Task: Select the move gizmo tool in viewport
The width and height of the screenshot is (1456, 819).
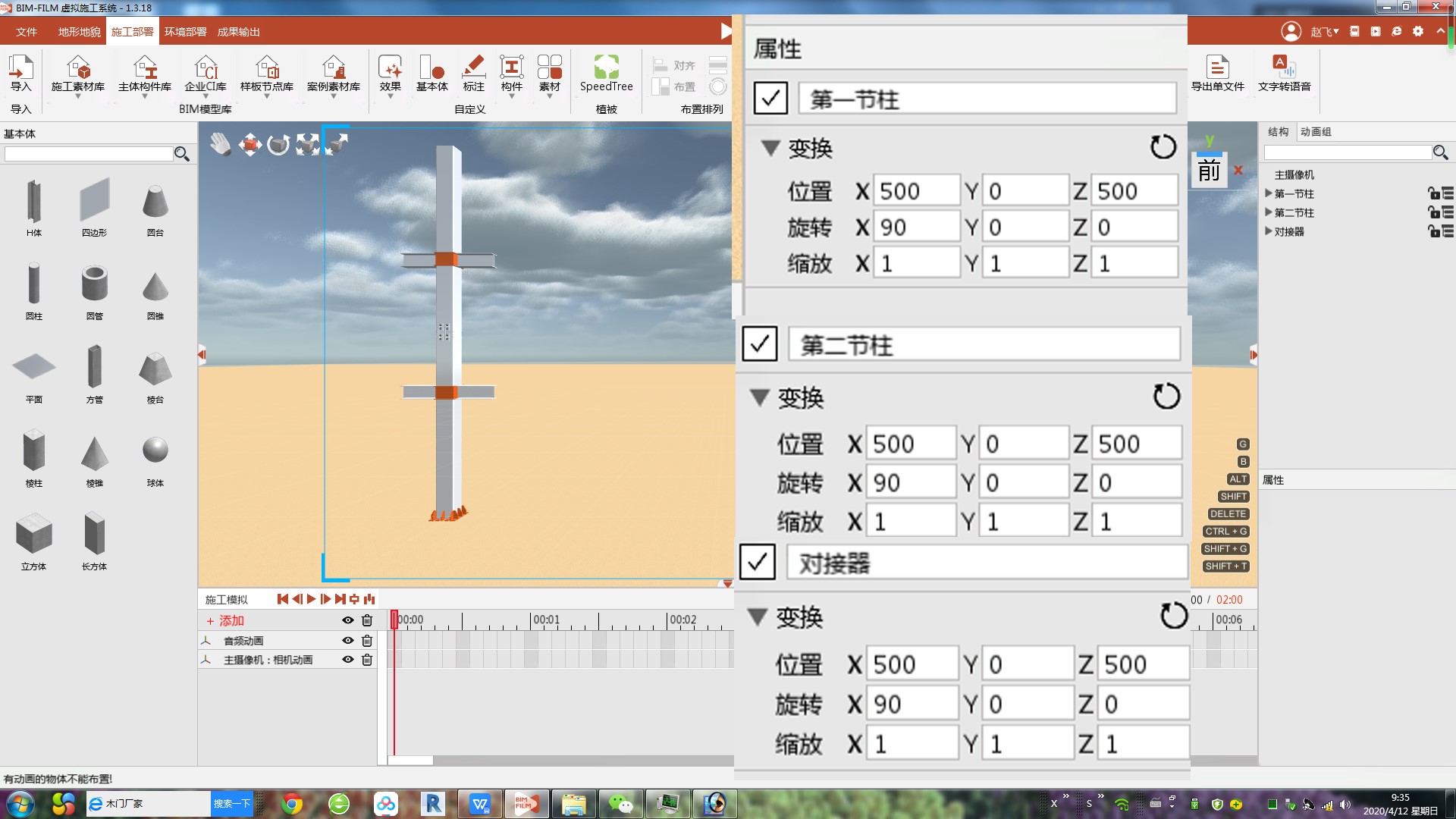Action: (x=249, y=144)
